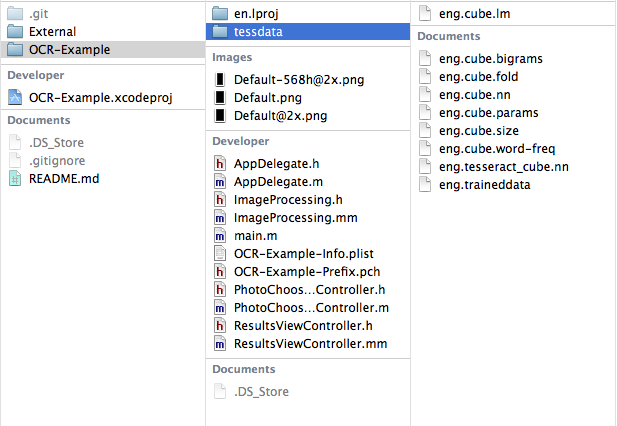617x426 pixels.
Task: Click the OCR-Example.xcodeproj file icon
Action: (x=15, y=97)
